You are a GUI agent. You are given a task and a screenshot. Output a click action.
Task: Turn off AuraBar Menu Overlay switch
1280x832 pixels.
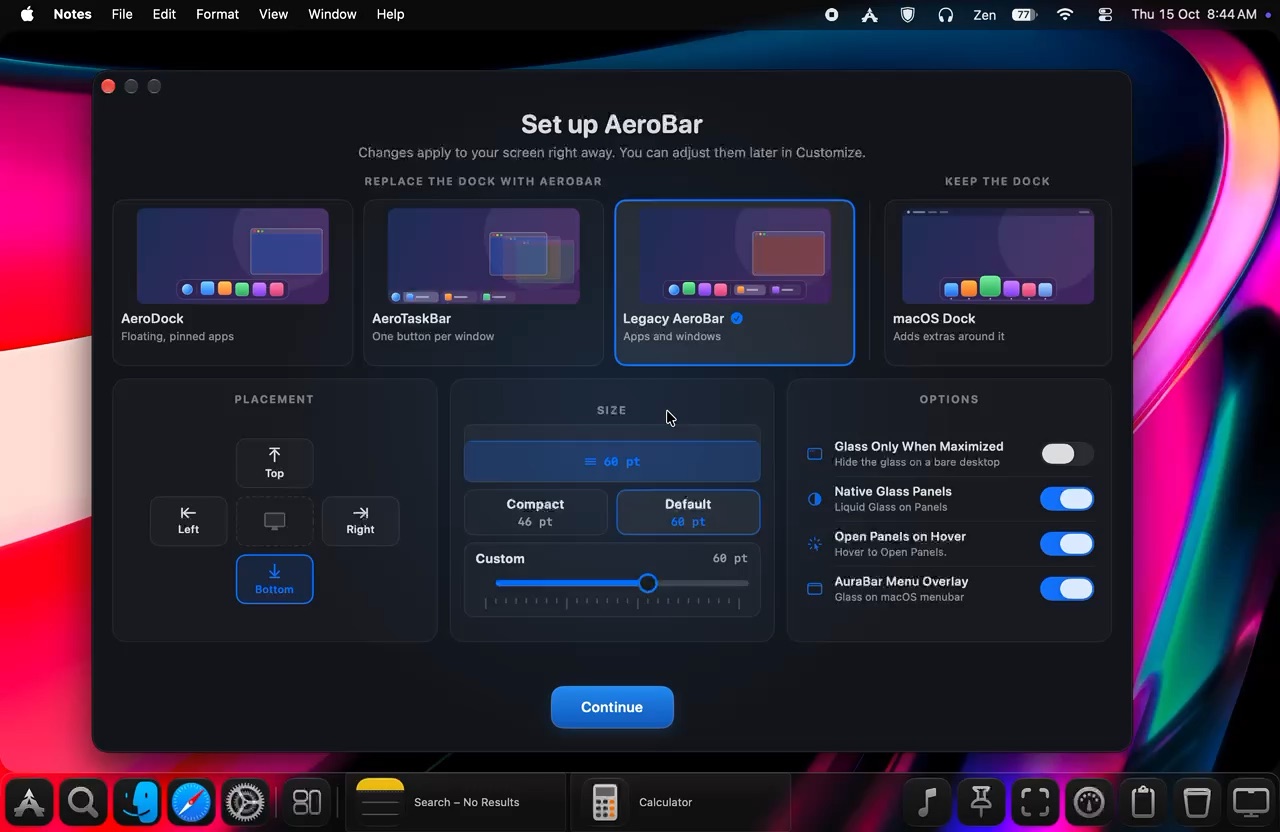(1067, 589)
